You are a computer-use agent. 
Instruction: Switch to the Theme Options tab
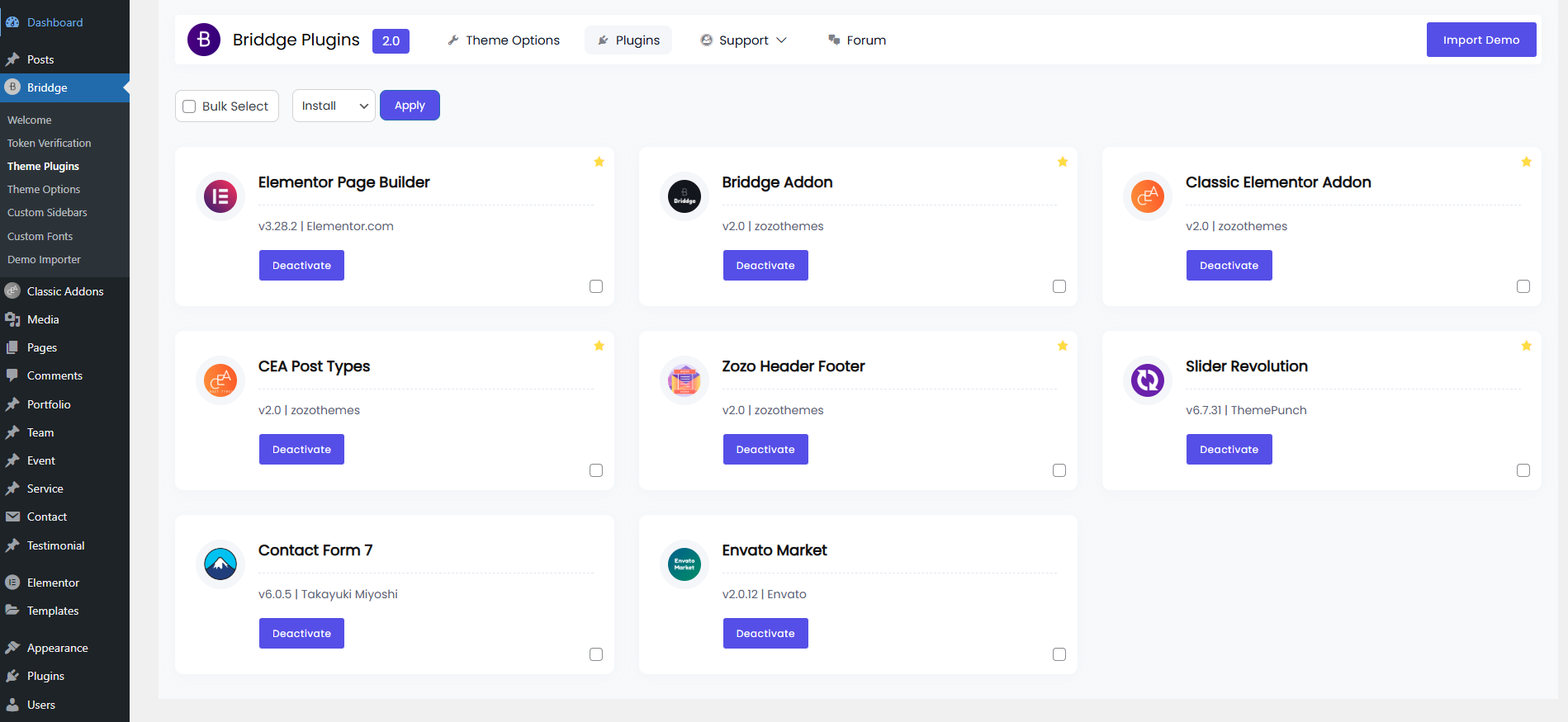pos(504,40)
